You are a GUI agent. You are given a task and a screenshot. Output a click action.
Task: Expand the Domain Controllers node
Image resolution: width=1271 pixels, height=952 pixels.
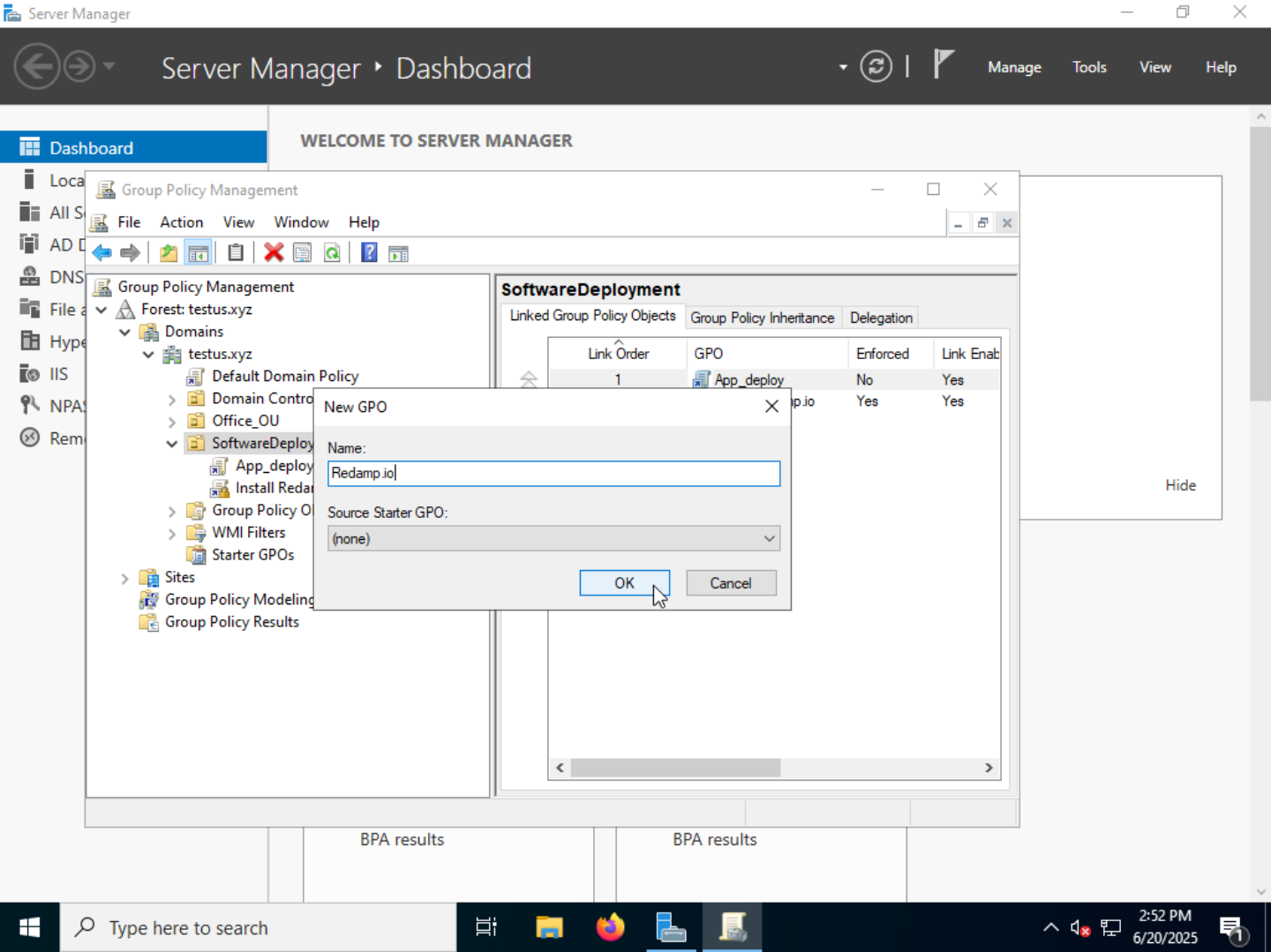pos(172,400)
